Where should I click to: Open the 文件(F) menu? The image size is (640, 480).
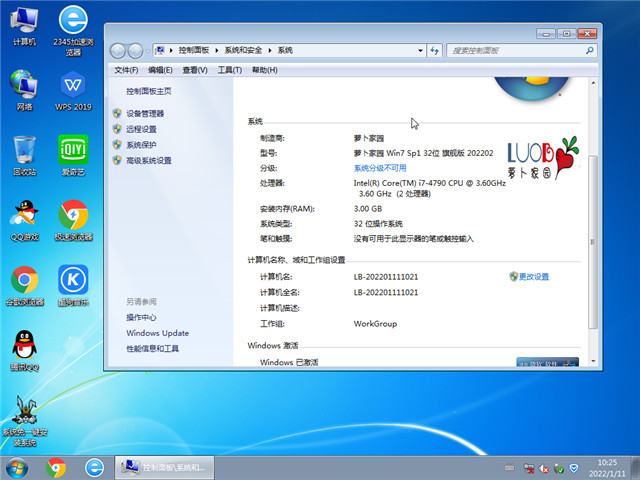126,70
